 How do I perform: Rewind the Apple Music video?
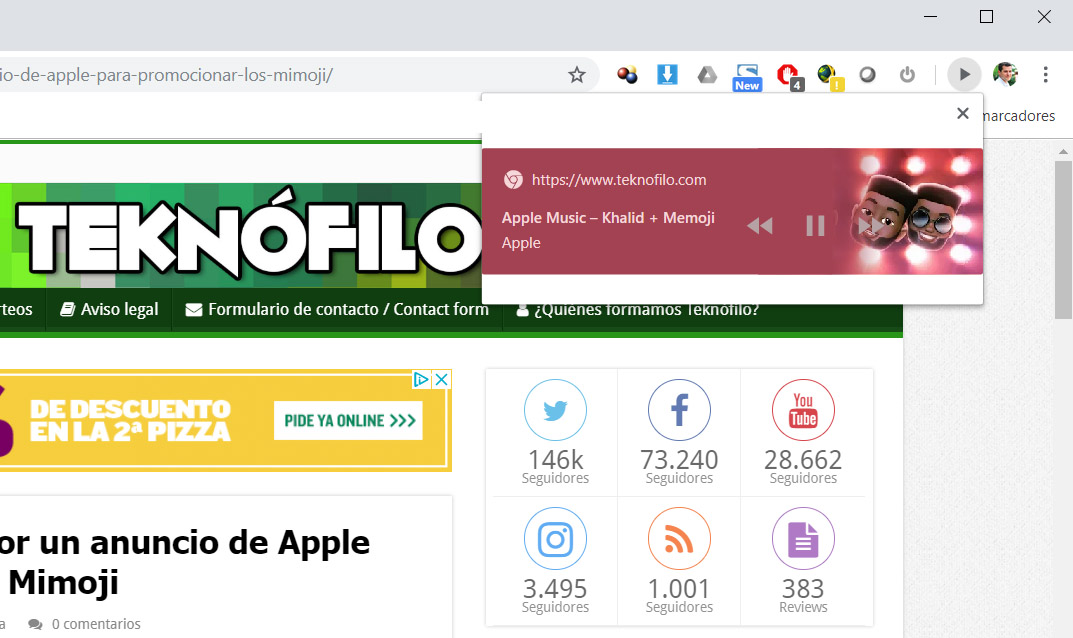pyautogui.click(x=760, y=226)
